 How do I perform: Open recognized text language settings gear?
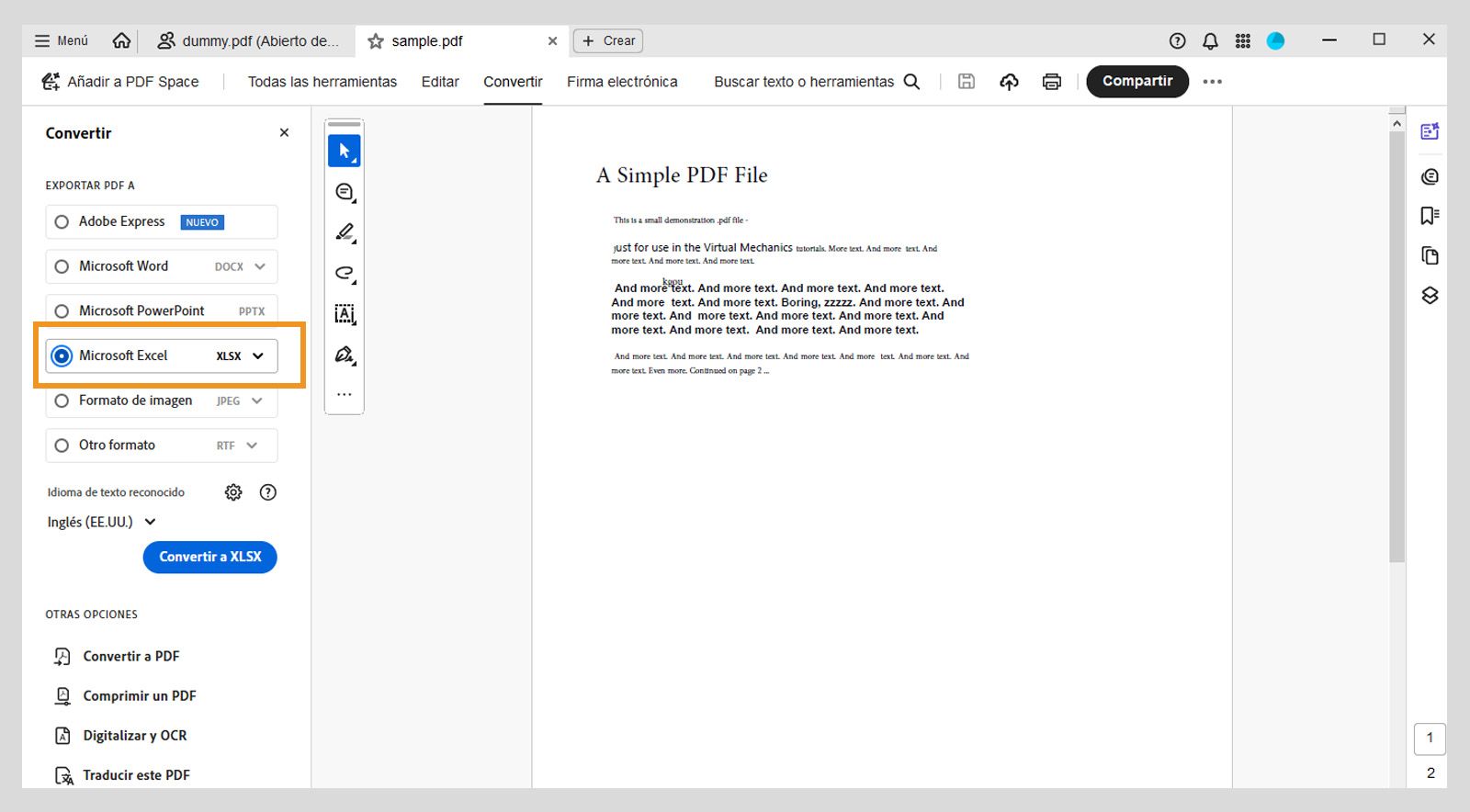pyautogui.click(x=233, y=492)
